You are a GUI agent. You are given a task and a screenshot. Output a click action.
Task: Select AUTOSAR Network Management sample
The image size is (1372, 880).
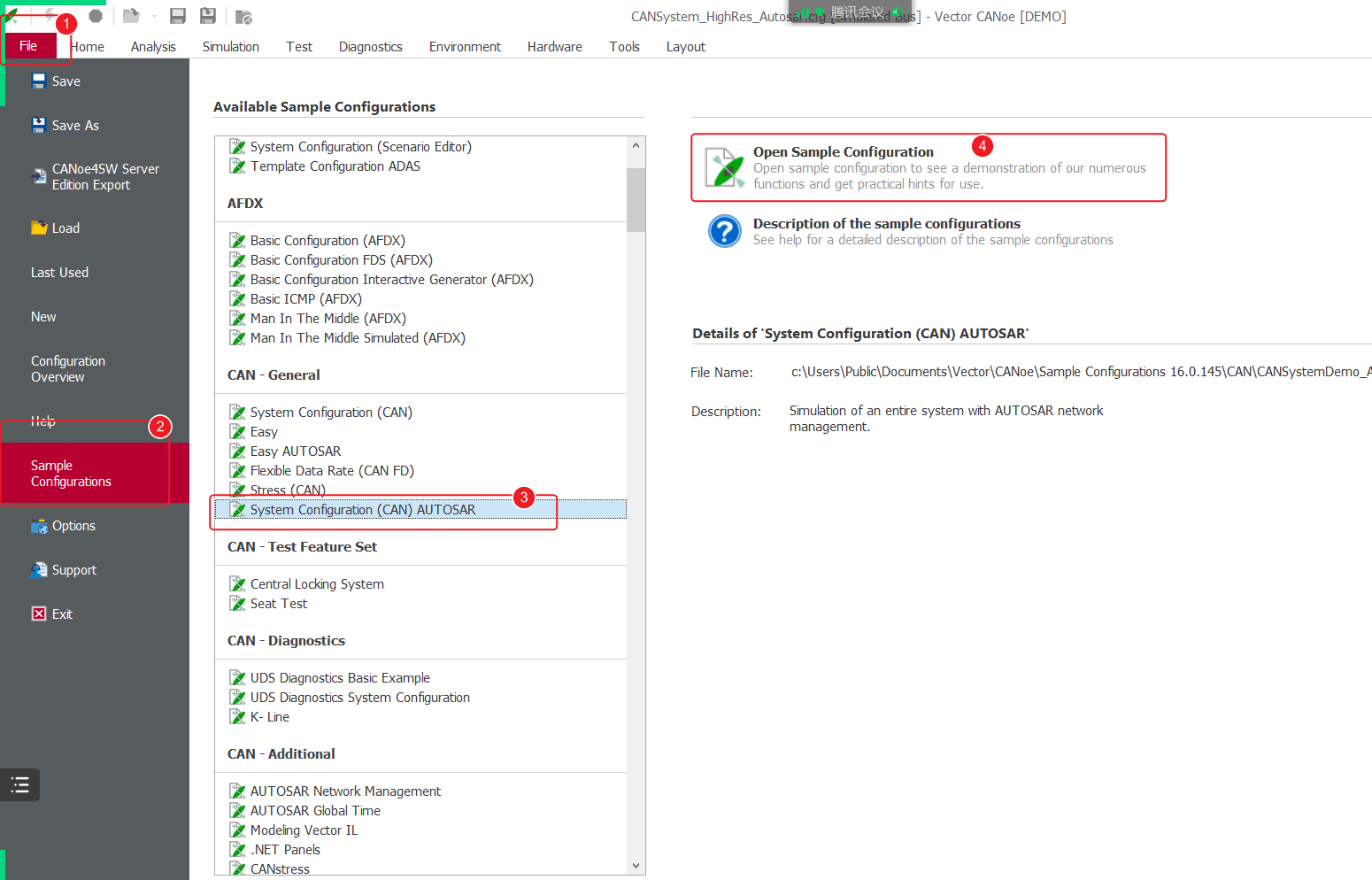coord(345,791)
